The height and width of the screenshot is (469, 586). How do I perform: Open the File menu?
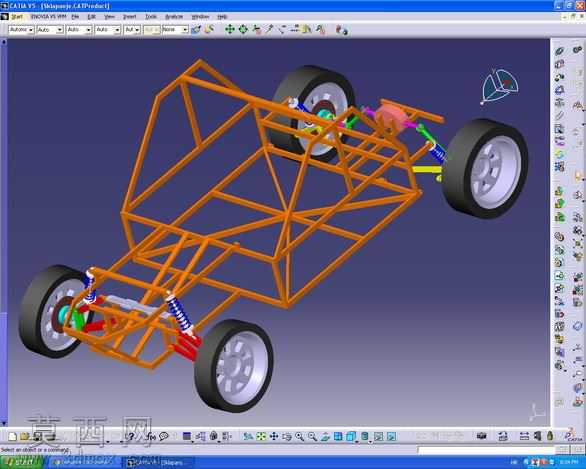75,17
